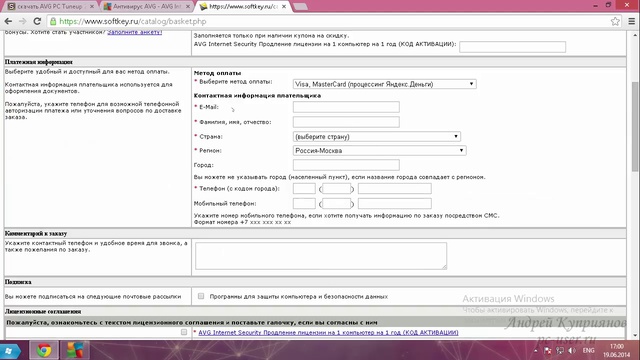
Task: Click the 'Телефон' city code box in parentheses
Action: (337, 189)
